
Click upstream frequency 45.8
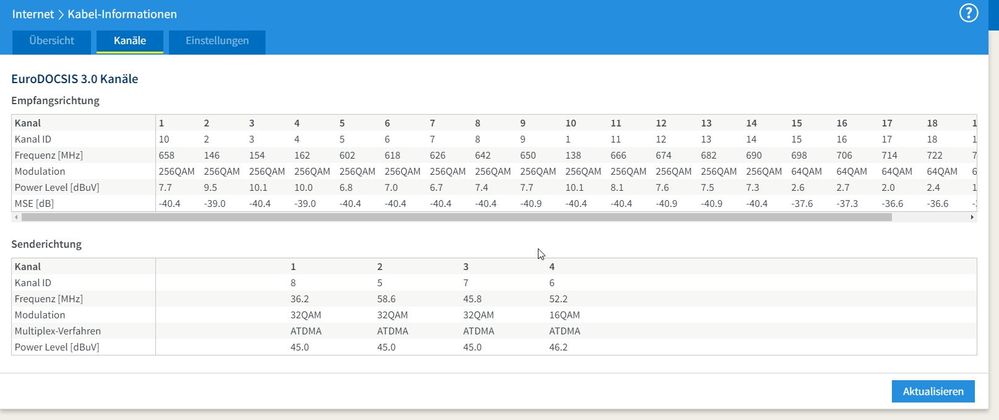[472, 298]
